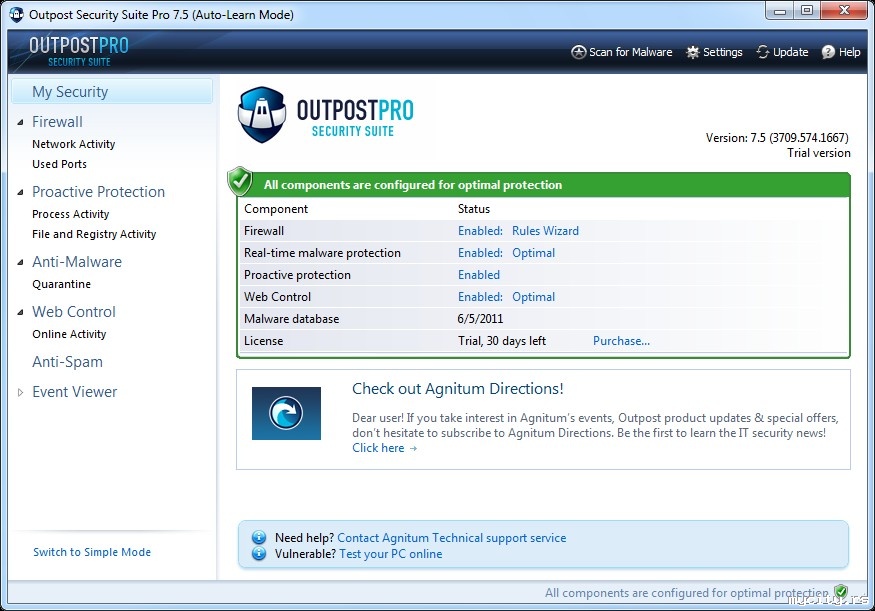Click the Malware database row label
Viewport: 875px width, 611px height.
[x=291, y=319]
